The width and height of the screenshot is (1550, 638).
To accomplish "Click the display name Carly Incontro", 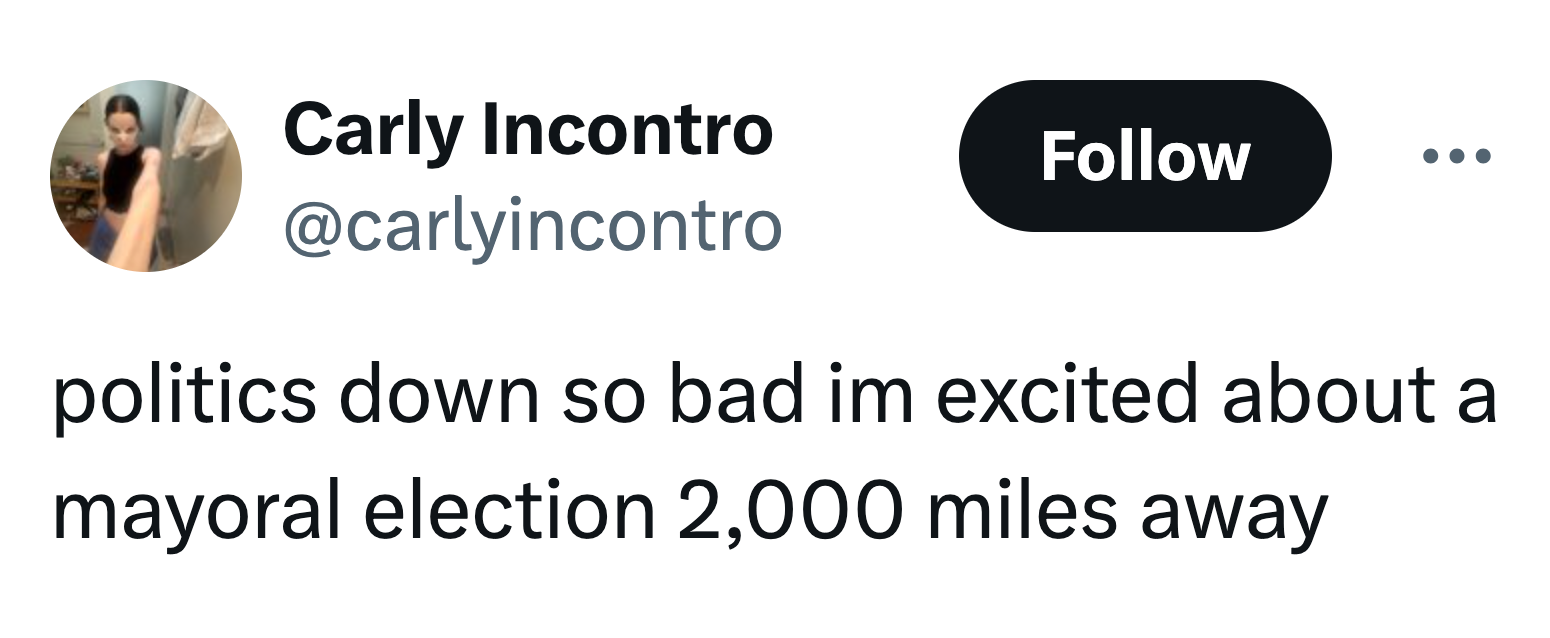I will point(528,130).
